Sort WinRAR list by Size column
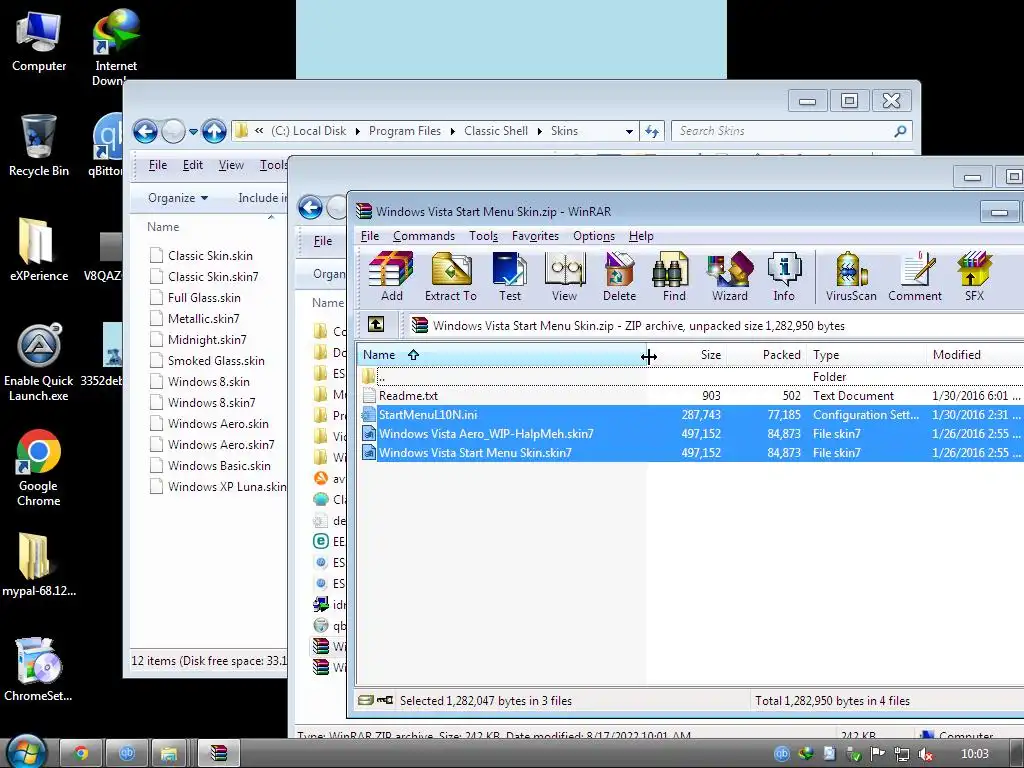 point(686,355)
